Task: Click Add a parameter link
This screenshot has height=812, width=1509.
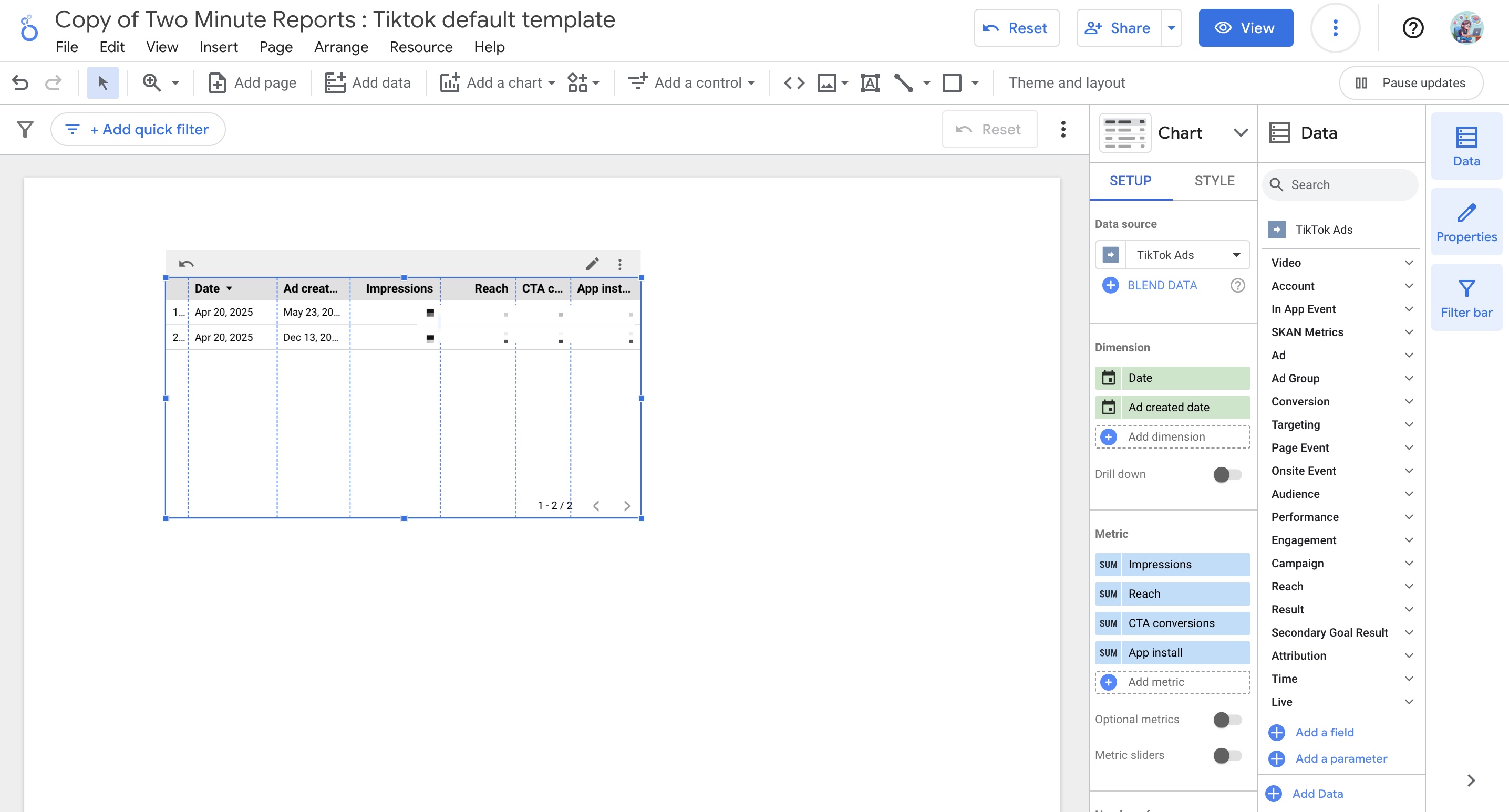Action: click(1341, 759)
